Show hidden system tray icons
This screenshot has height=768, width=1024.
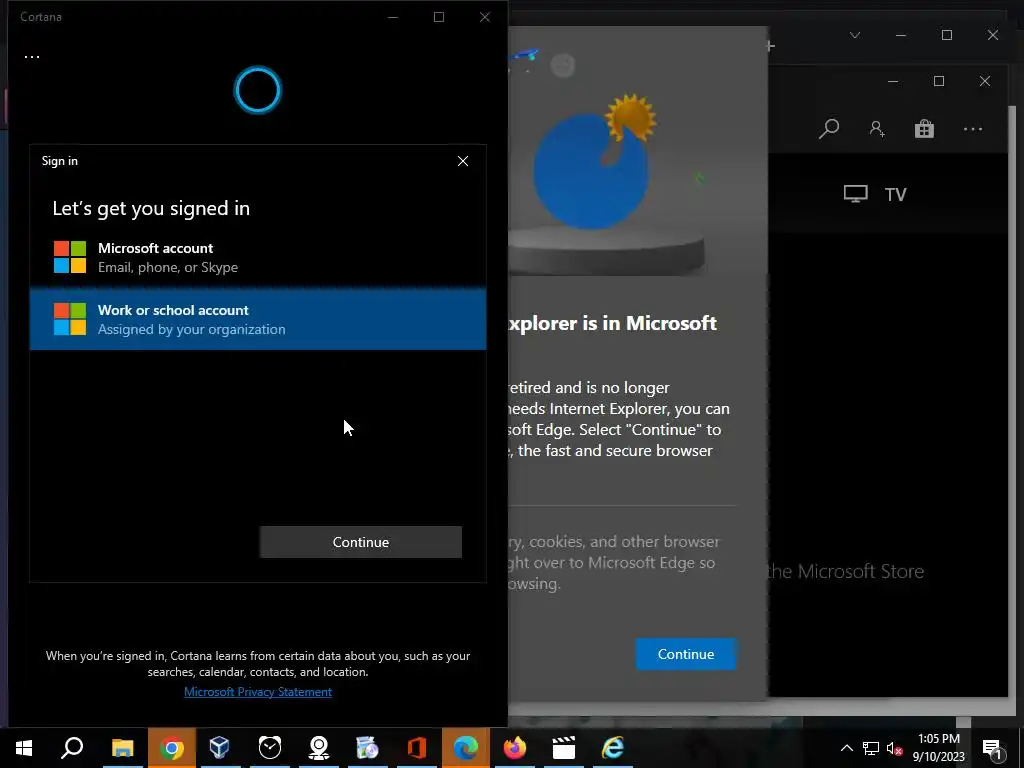[x=846, y=748]
